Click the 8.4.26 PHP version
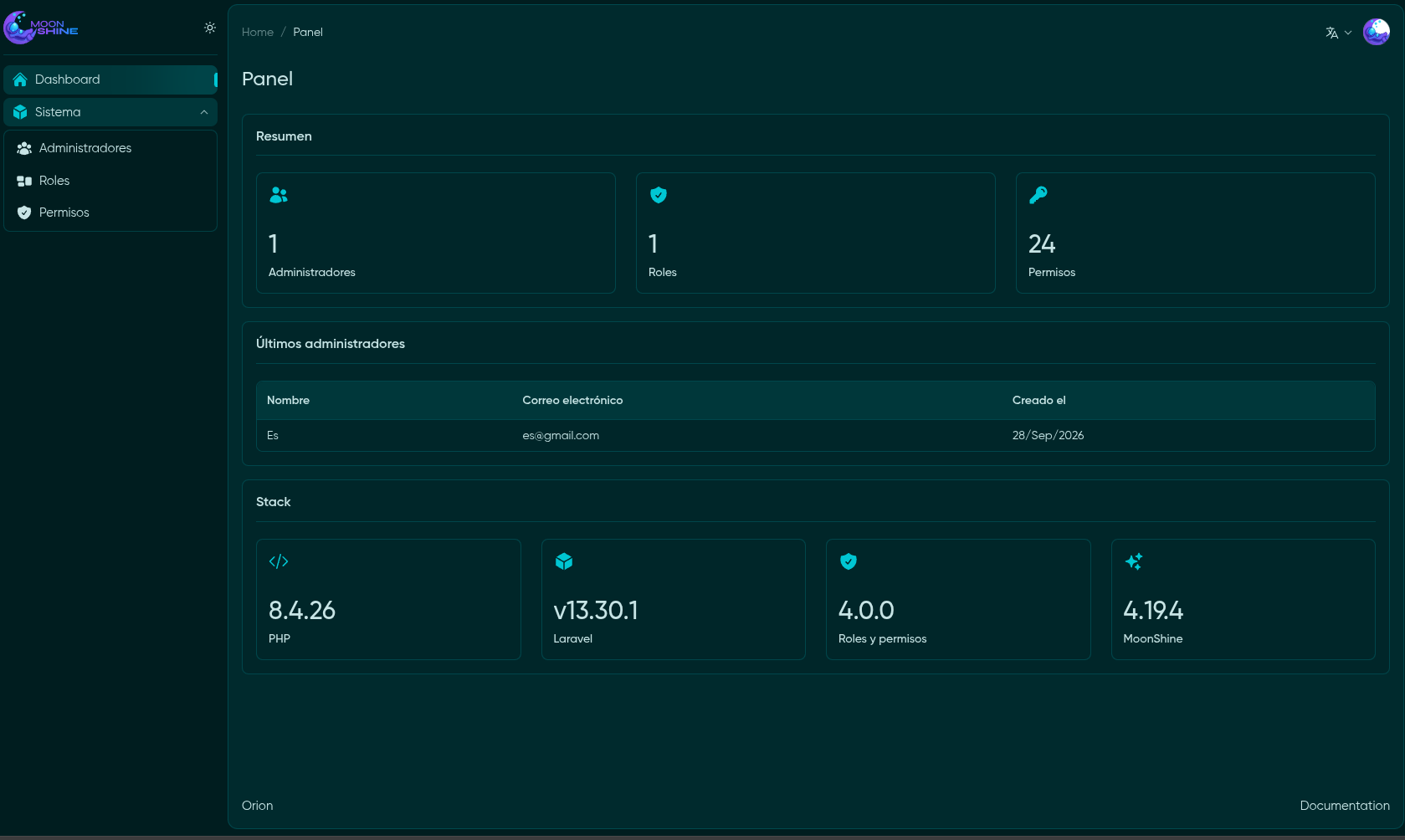The width and height of the screenshot is (1405, 840). point(302,611)
